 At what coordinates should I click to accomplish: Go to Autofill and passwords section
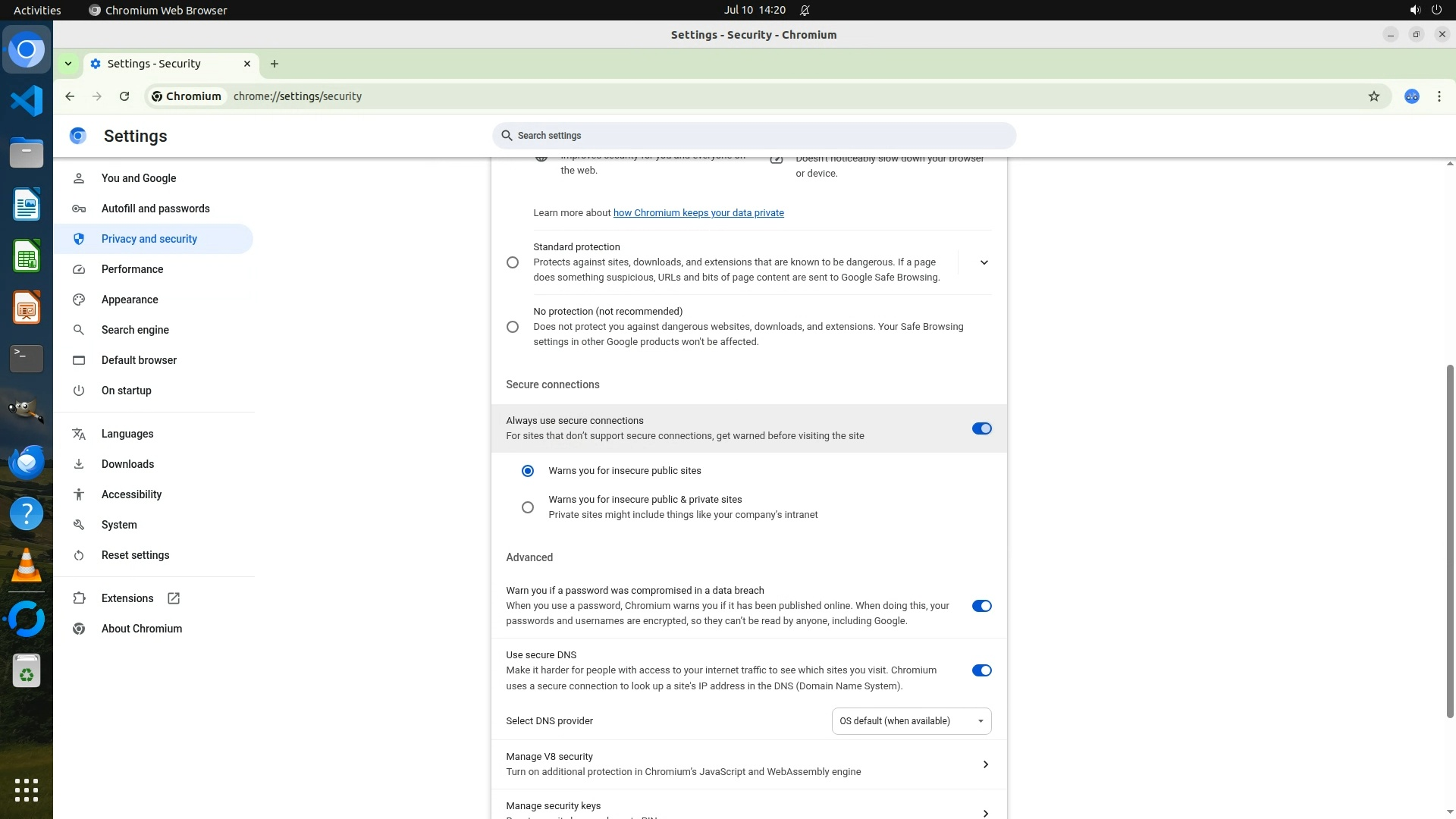pyautogui.click(x=155, y=209)
